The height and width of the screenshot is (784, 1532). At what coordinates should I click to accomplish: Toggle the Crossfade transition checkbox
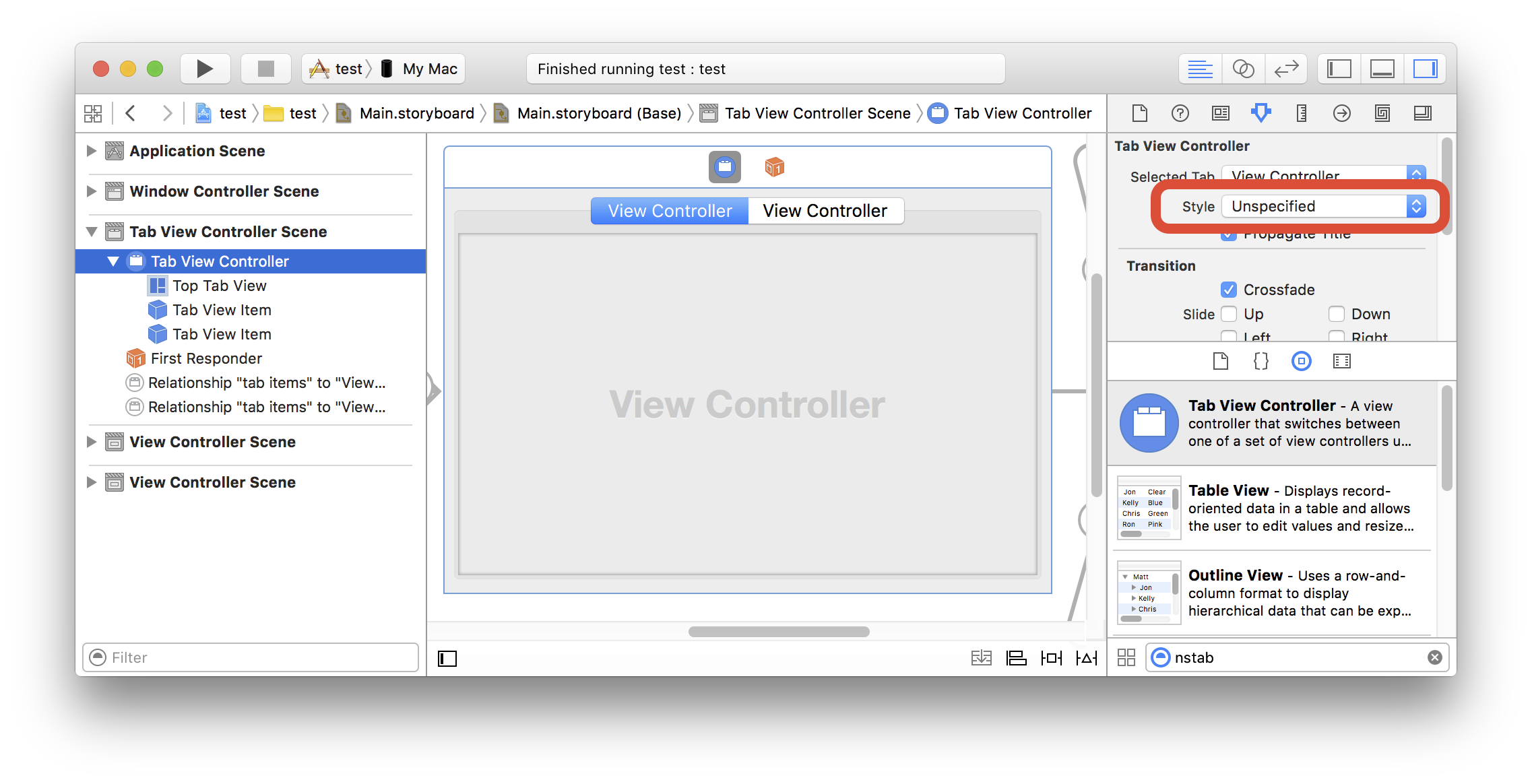(x=1225, y=289)
